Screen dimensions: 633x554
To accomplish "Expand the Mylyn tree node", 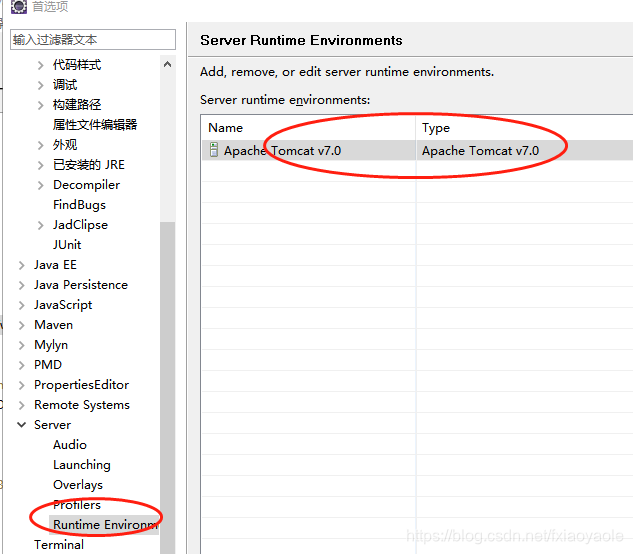I will (21, 345).
